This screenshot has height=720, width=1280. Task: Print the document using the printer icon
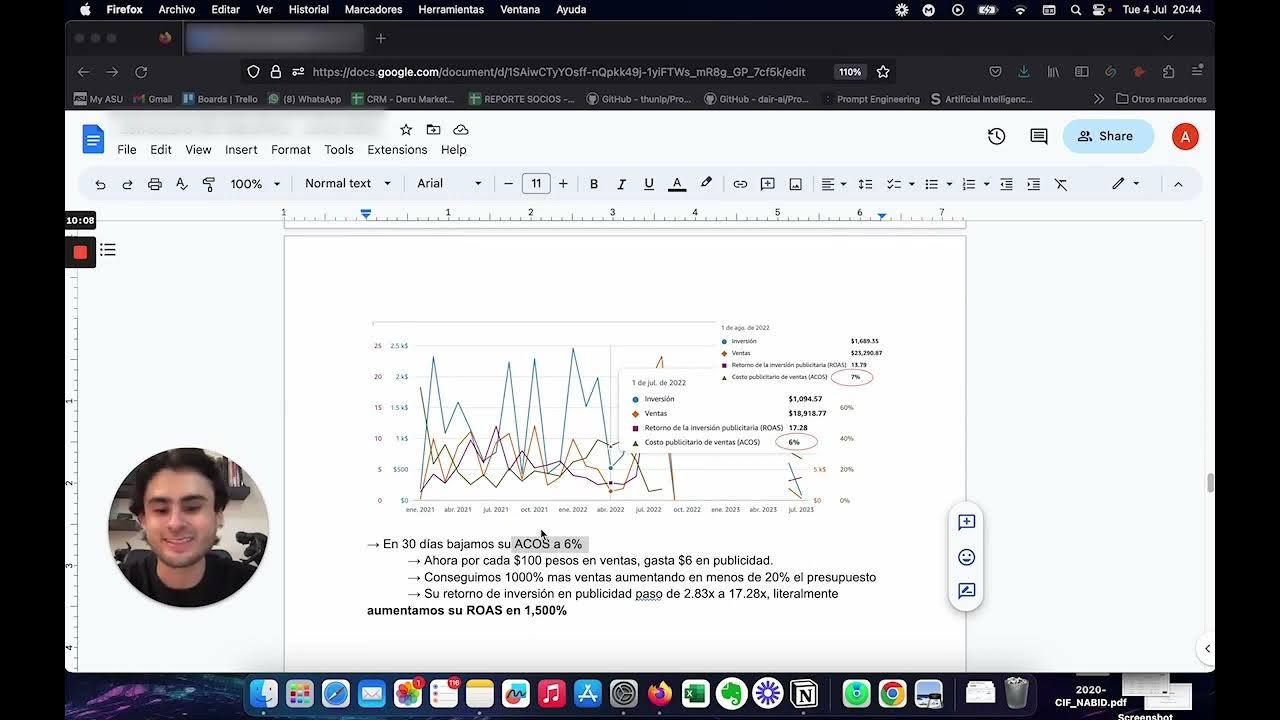click(154, 184)
